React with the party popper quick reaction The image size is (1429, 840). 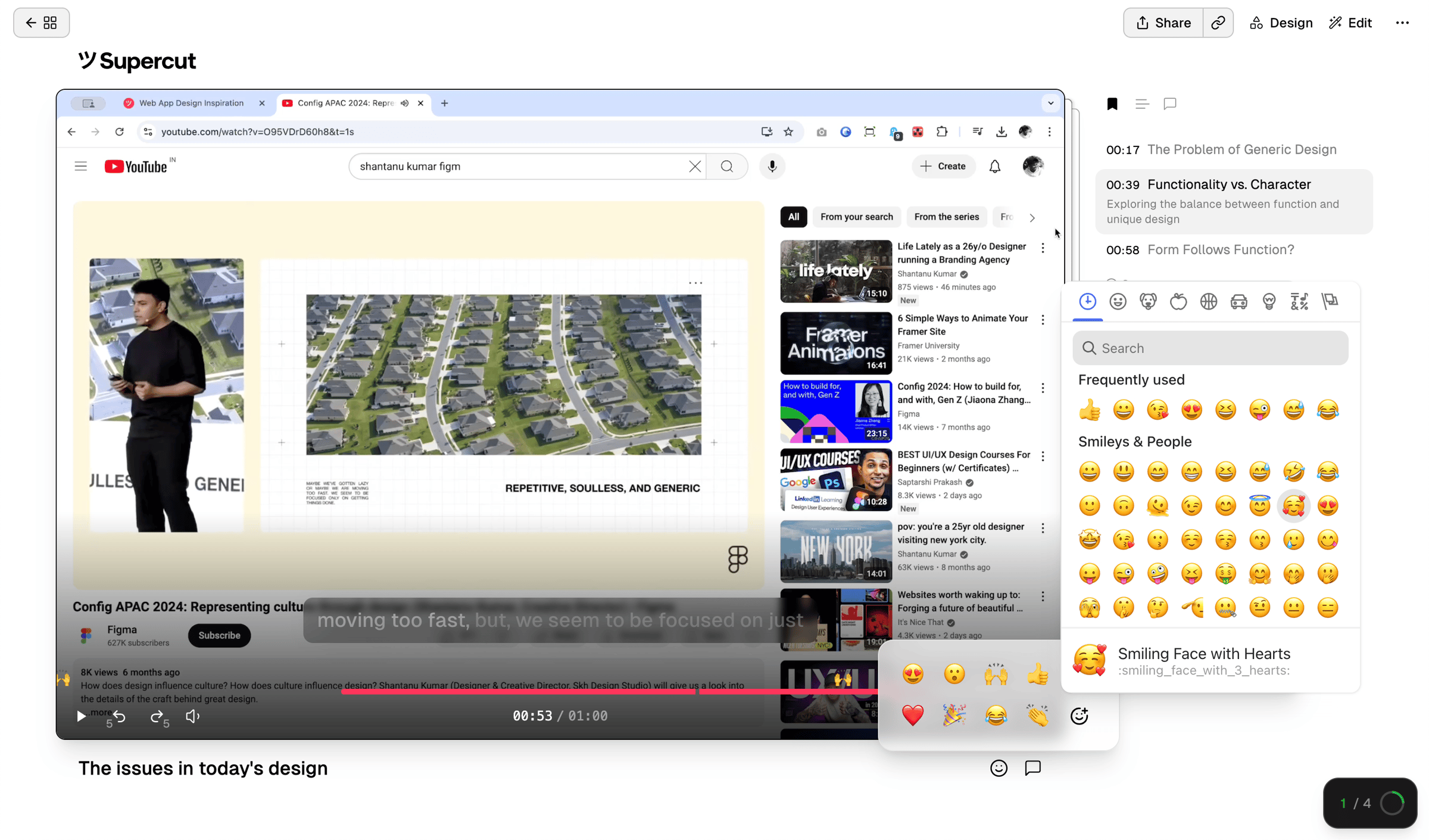click(x=954, y=716)
